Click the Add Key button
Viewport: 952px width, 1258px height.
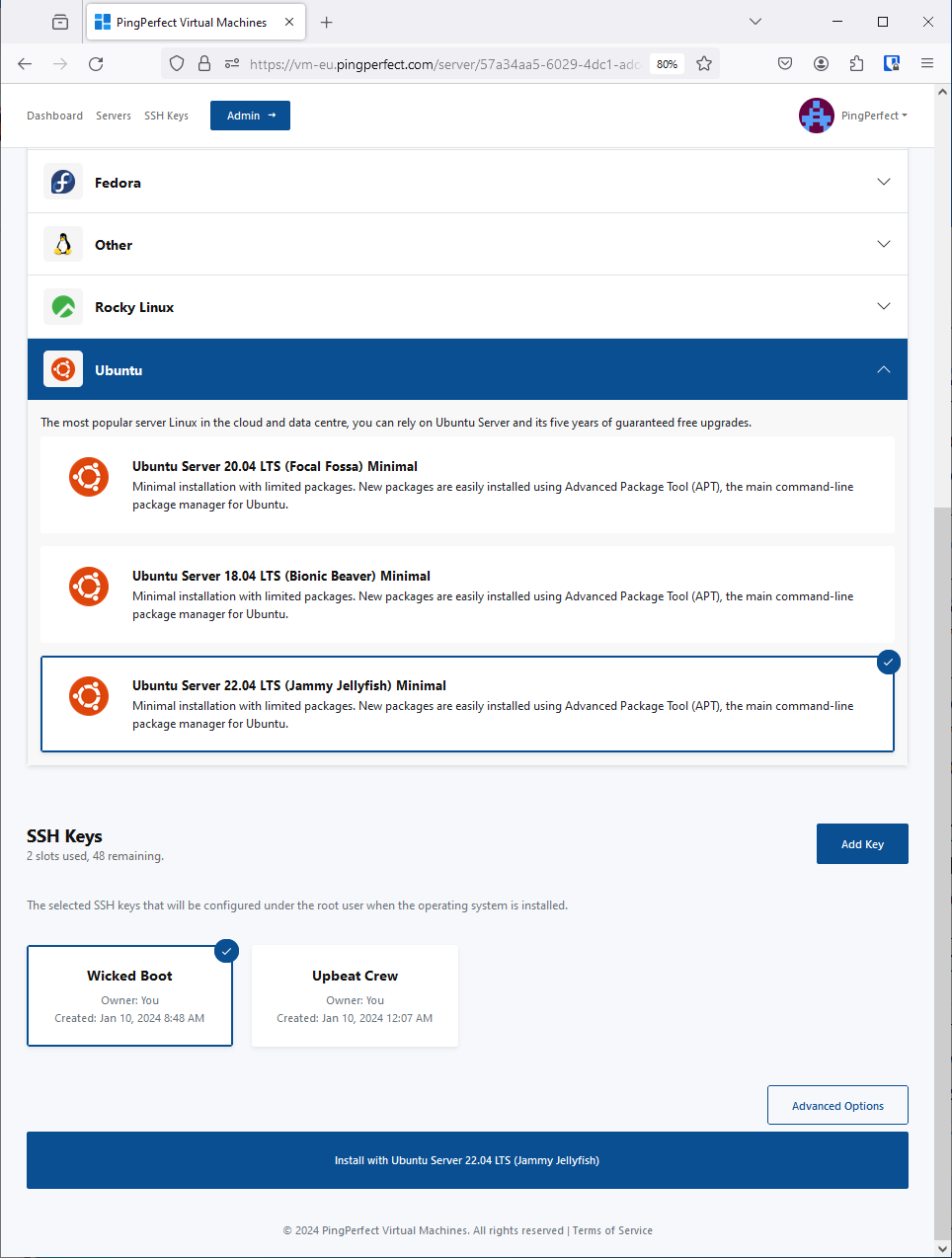(861, 844)
